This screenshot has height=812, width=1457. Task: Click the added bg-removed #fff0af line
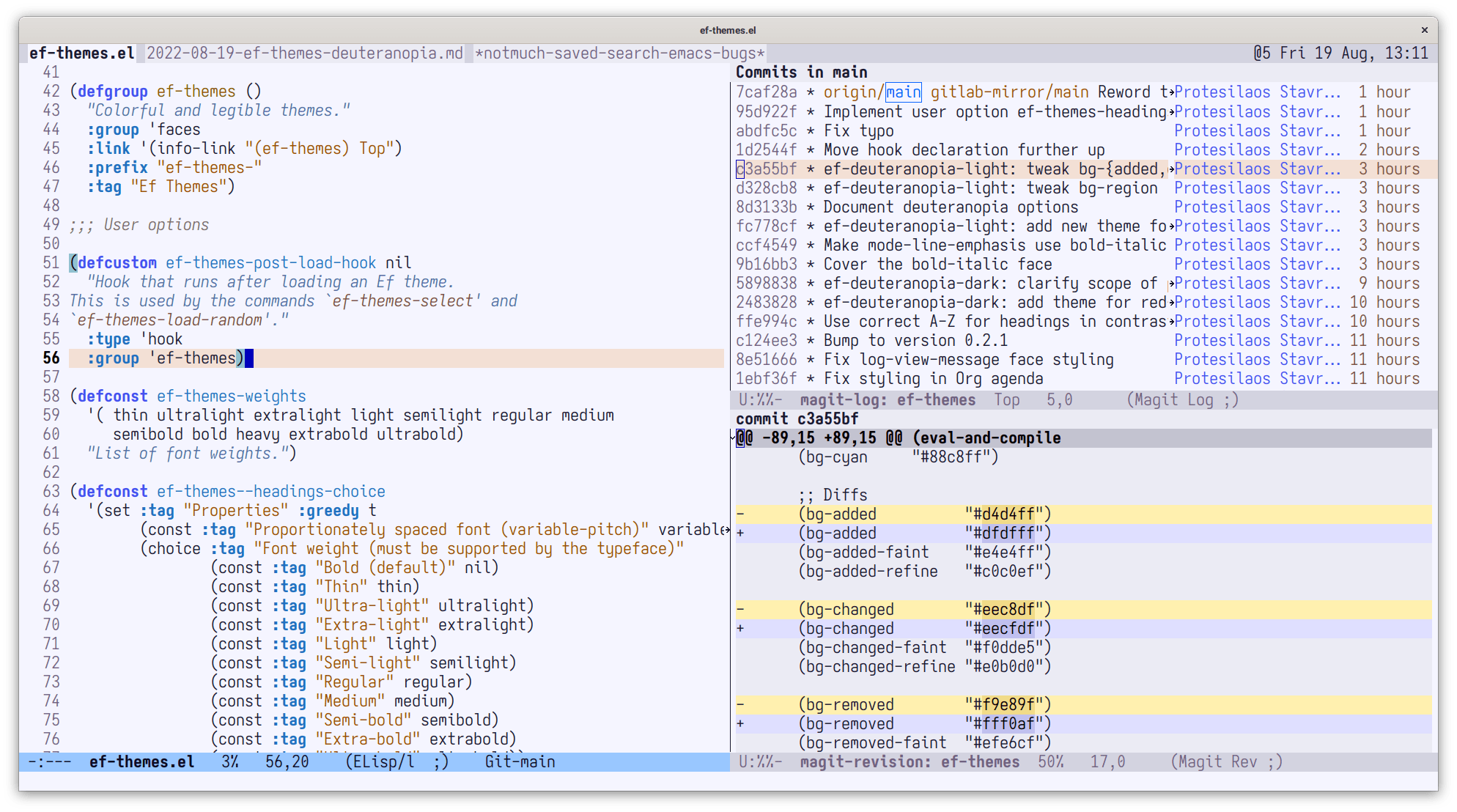coord(1084,723)
